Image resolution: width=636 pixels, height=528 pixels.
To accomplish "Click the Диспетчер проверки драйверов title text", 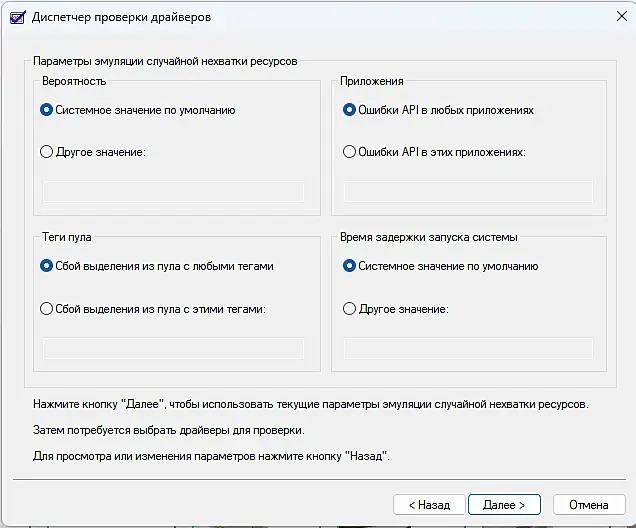I will coord(122,18).
